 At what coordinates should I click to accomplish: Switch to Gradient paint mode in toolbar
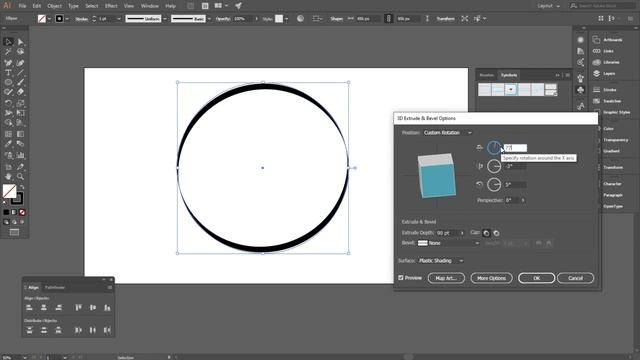coord(14,212)
